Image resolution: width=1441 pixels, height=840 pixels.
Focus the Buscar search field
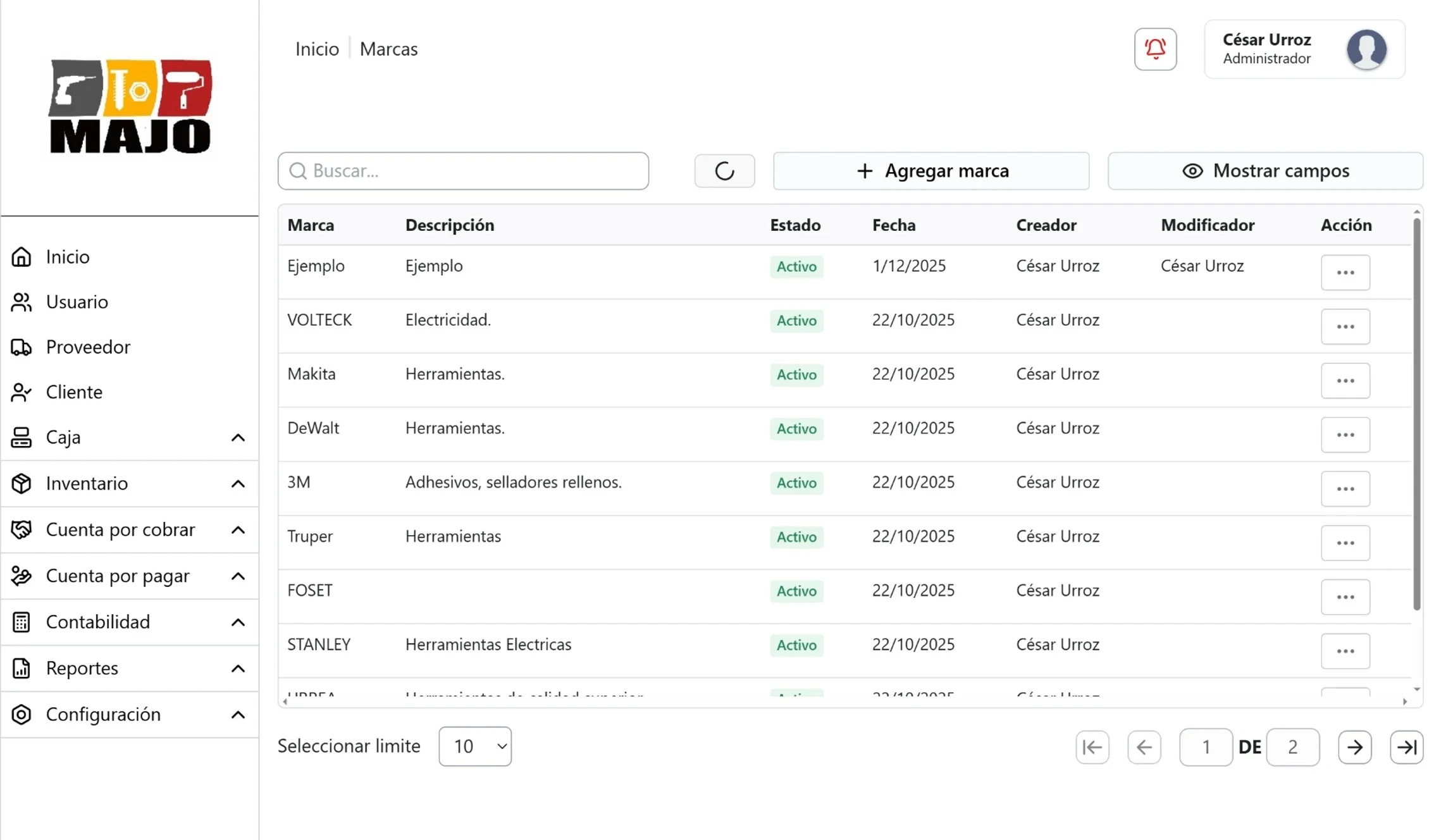[463, 171]
